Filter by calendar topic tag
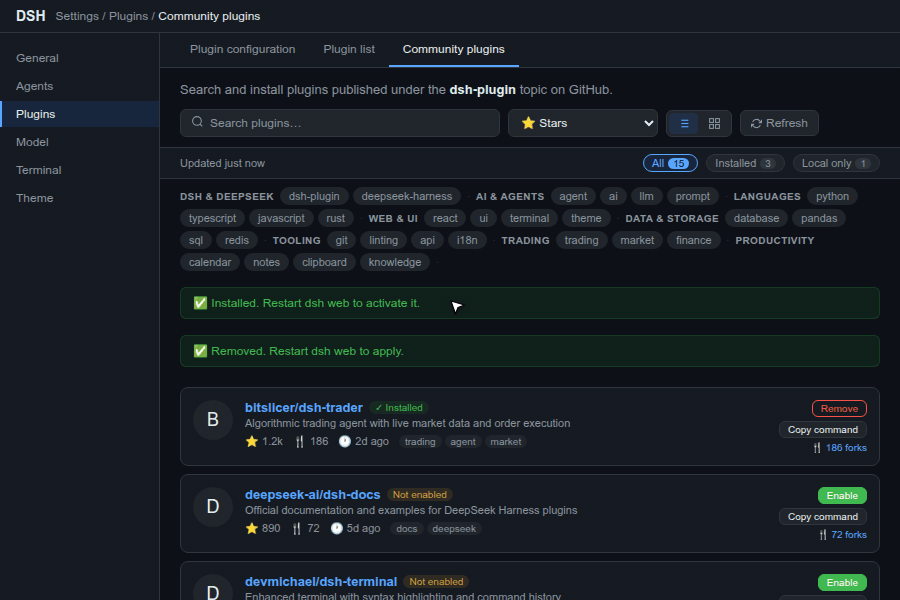 (210, 262)
